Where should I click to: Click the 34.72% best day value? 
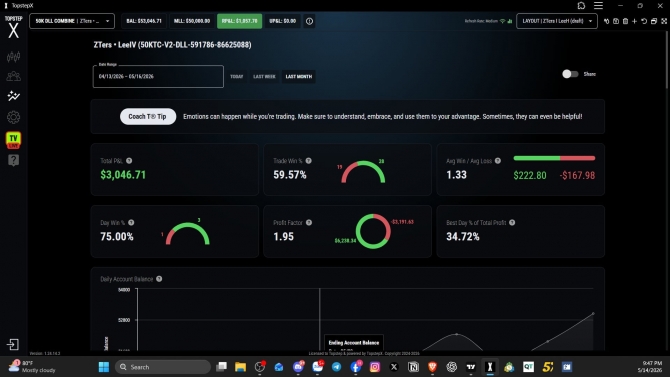(463, 237)
